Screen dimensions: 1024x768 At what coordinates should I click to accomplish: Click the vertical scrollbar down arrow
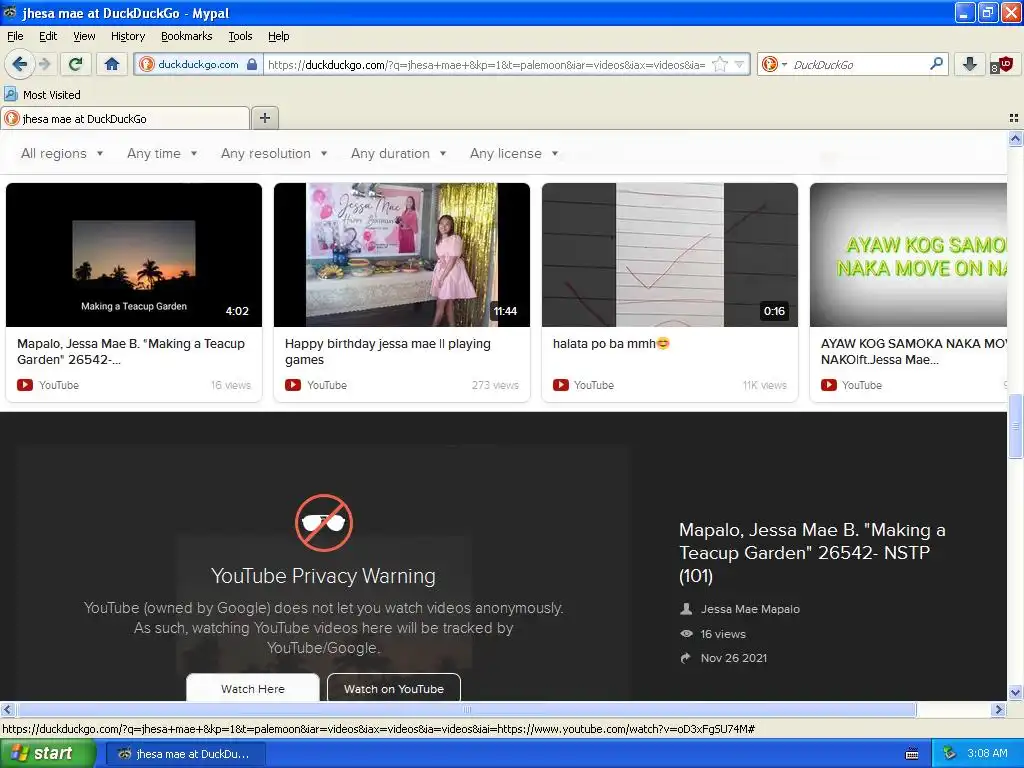(x=1015, y=692)
